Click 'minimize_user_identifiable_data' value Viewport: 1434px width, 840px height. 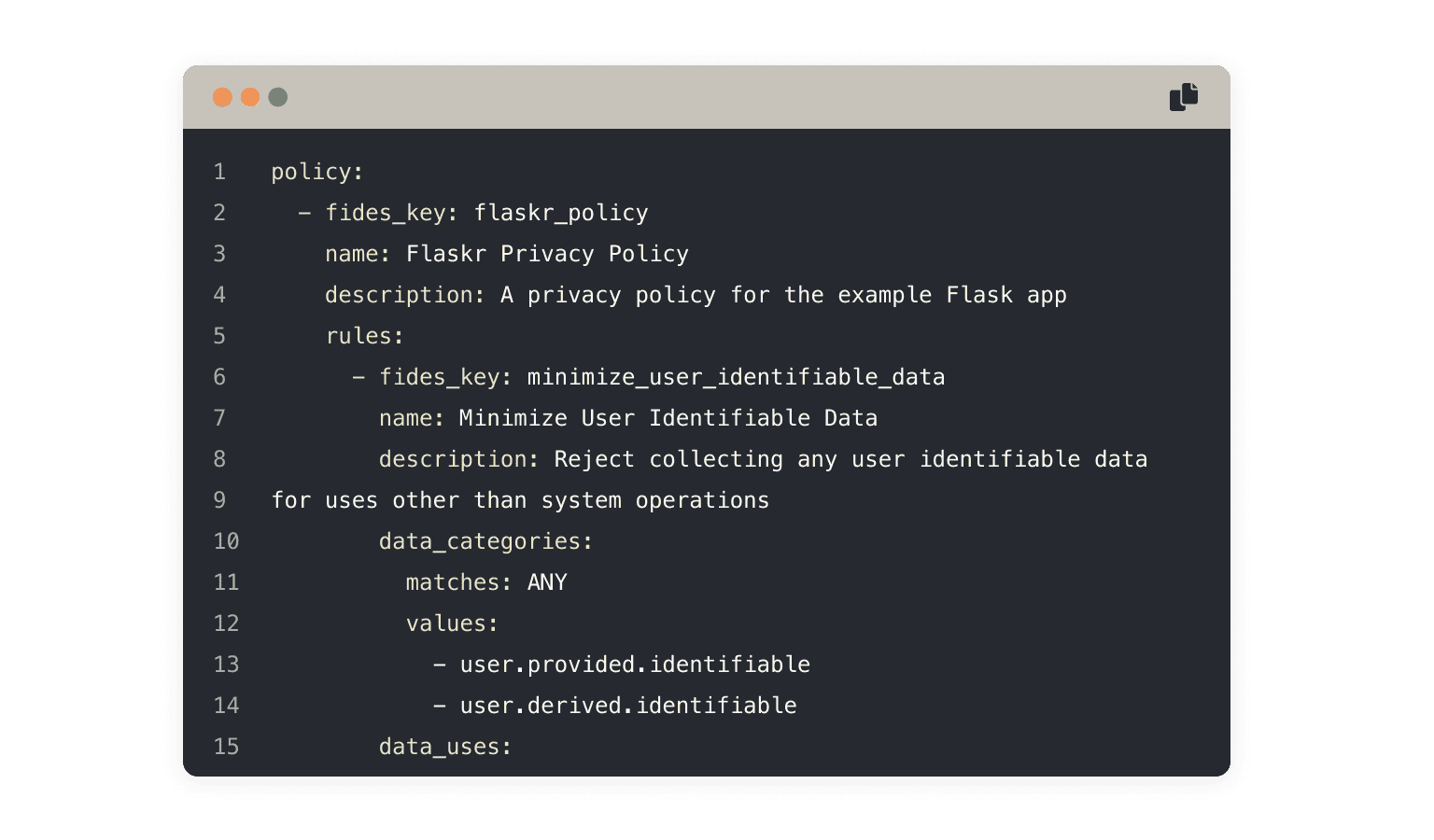pyautogui.click(x=736, y=377)
